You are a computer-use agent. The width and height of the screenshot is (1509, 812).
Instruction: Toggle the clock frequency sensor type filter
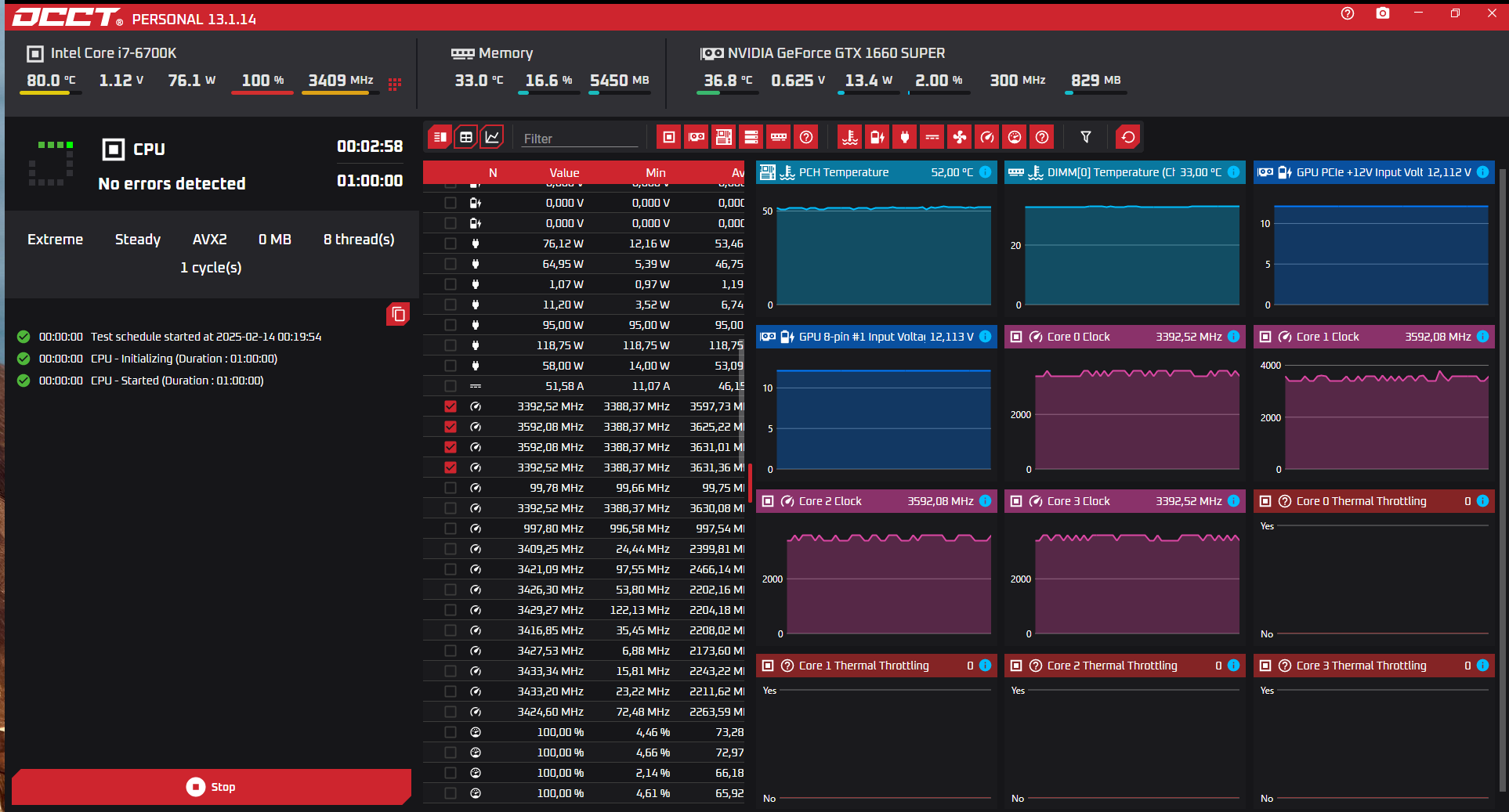point(987,137)
